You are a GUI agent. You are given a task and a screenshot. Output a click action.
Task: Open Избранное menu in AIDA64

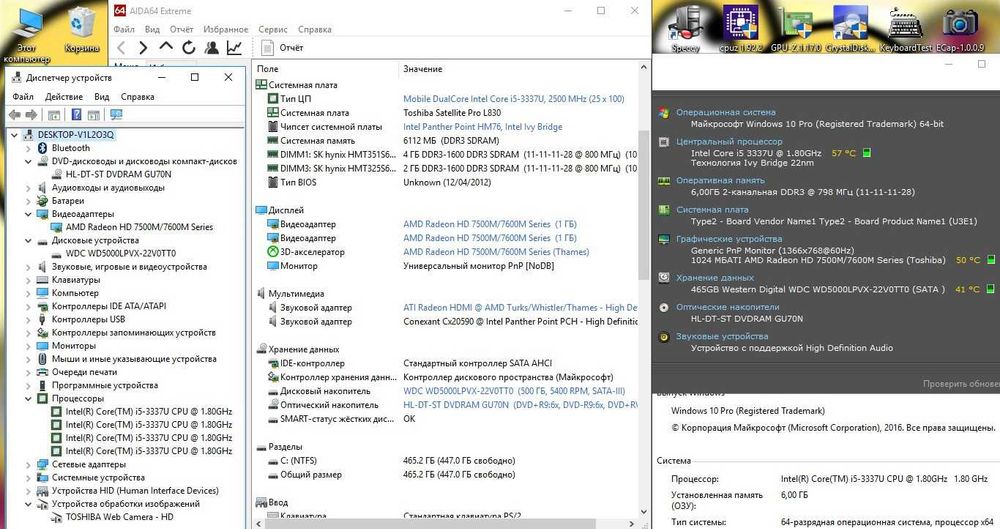pos(226,29)
